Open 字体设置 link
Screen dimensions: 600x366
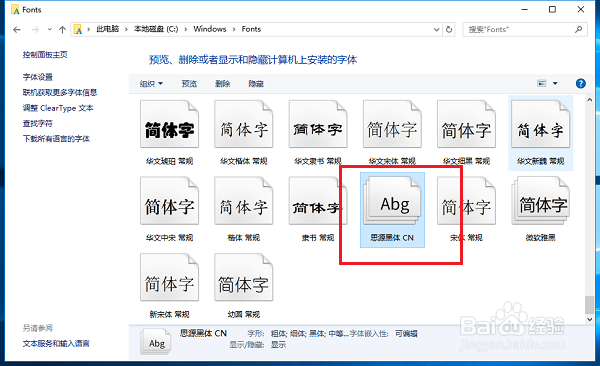[38, 77]
